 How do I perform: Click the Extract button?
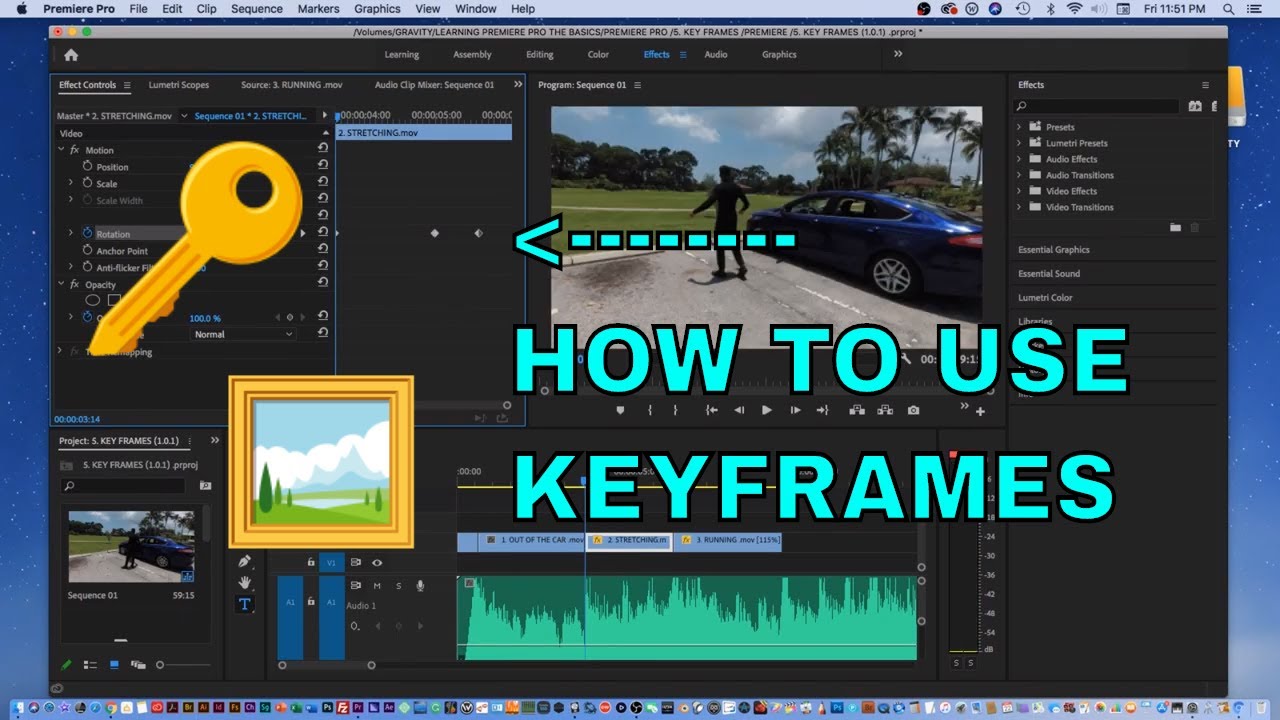click(x=885, y=410)
